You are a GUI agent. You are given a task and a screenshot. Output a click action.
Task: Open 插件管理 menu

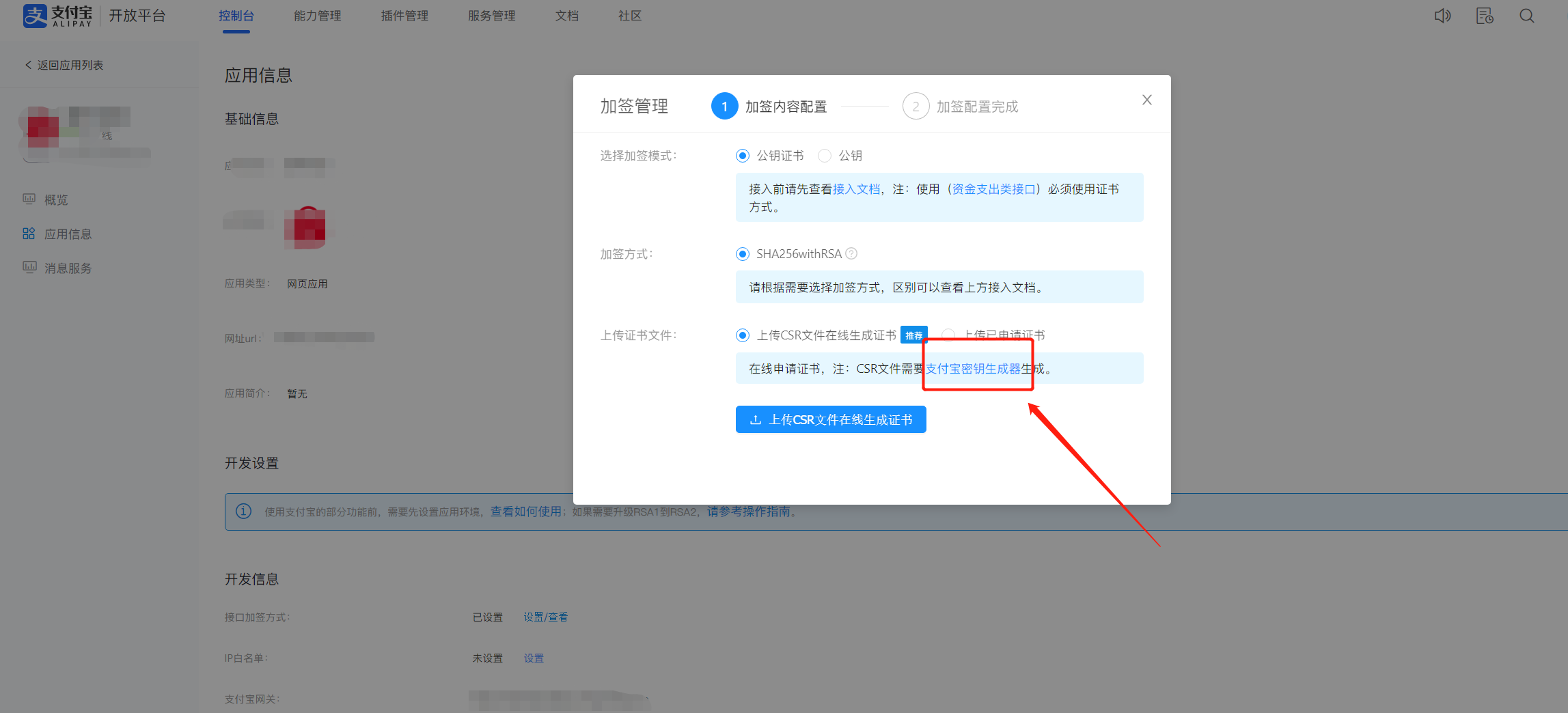click(404, 16)
